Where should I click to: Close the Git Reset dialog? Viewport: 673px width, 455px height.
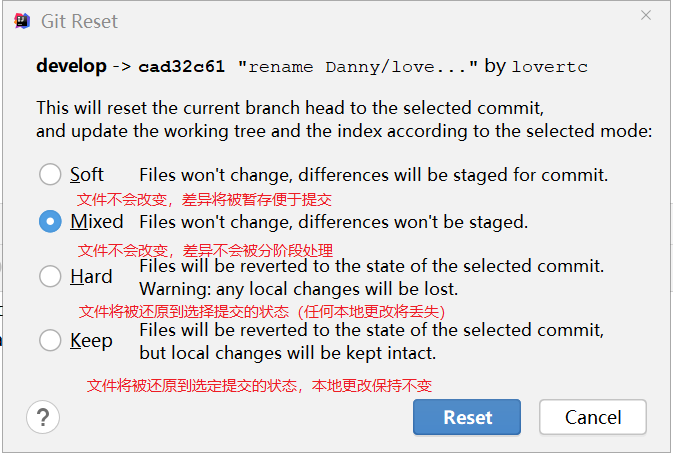coord(645,17)
